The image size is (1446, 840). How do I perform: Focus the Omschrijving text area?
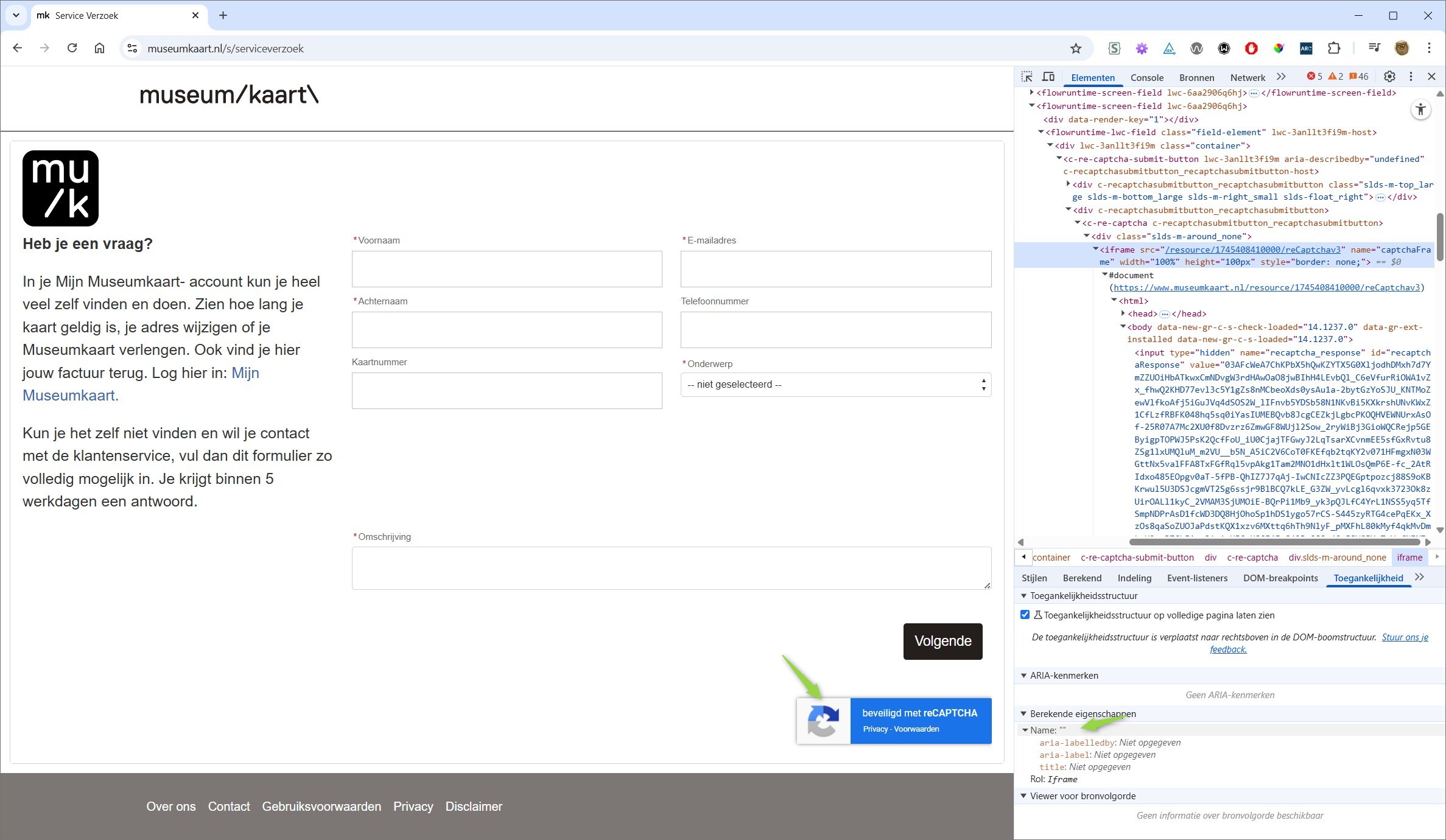pos(671,568)
